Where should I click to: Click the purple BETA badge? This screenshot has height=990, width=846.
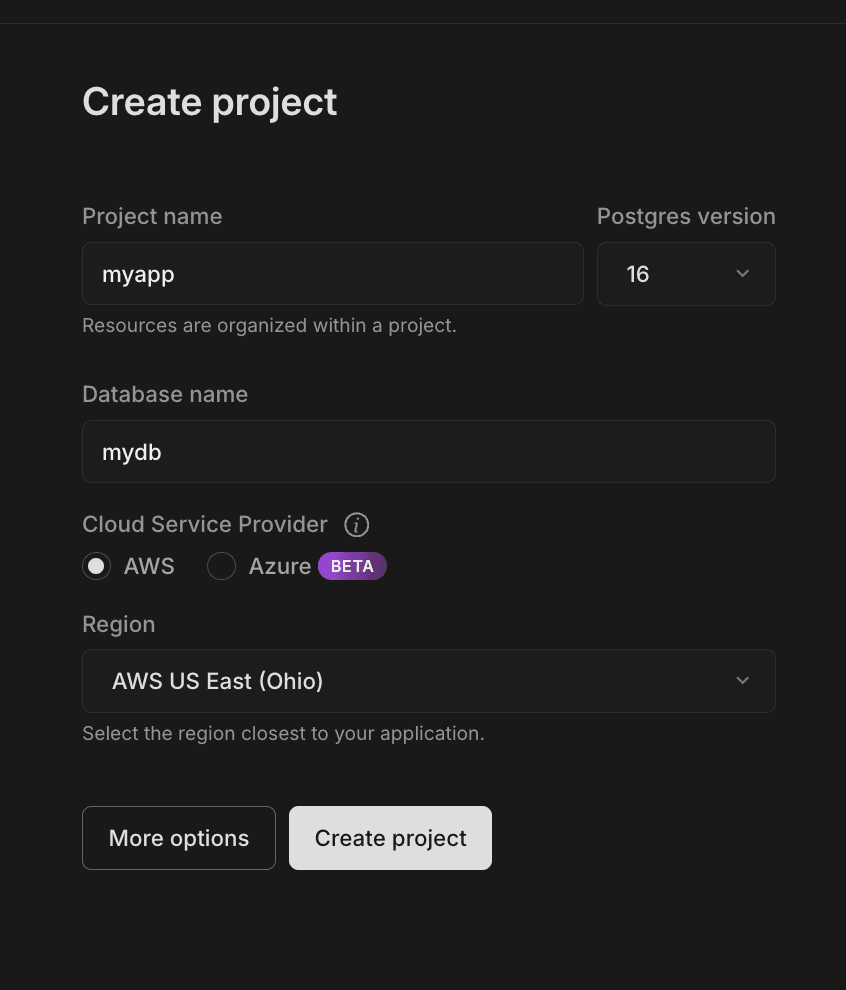coord(352,566)
